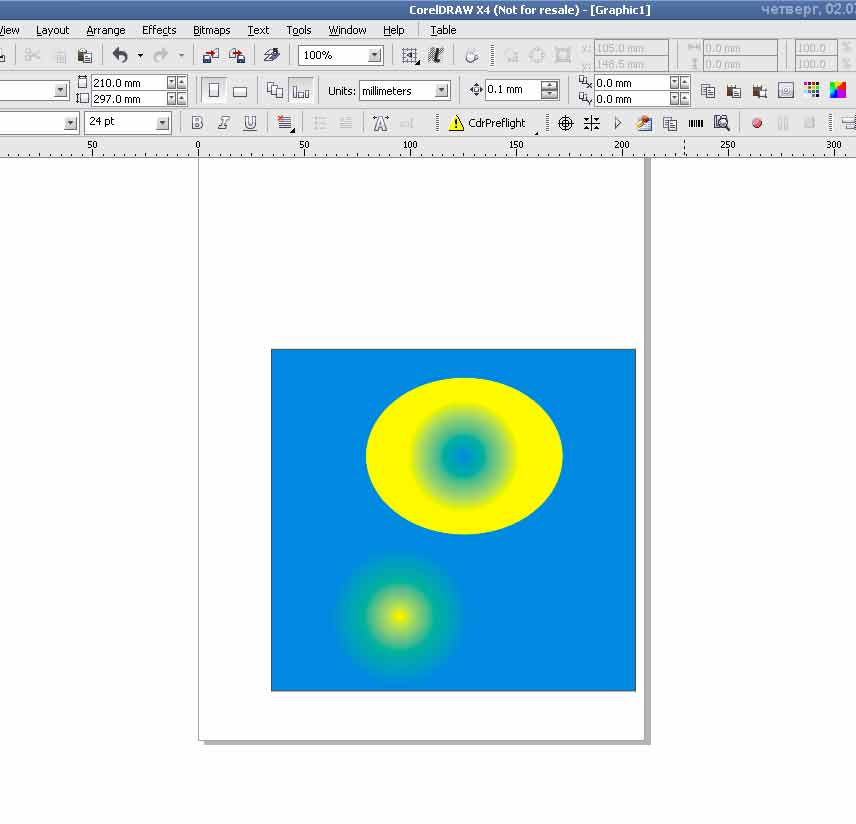Screen dimensions: 856x824
Task: Click the text alignment lines icon
Action: 284,123
